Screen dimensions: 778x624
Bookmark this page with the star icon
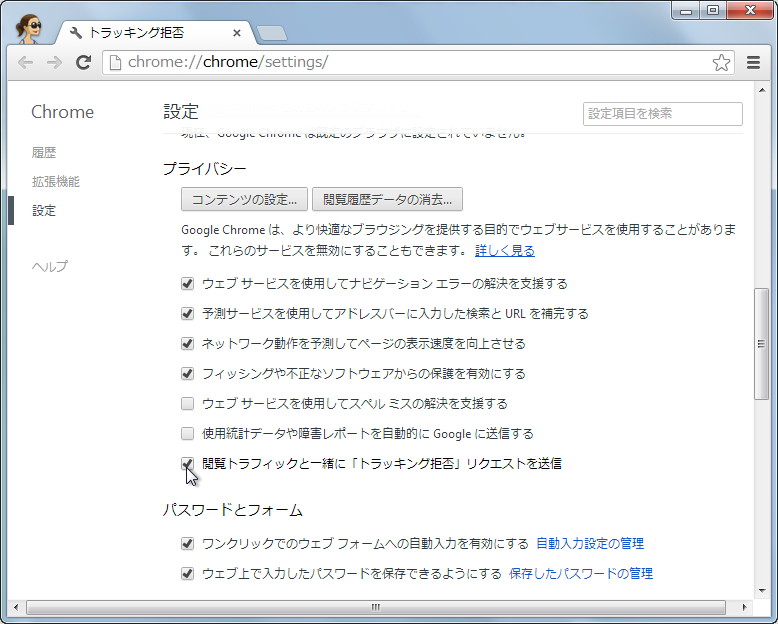click(x=721, y=62)
